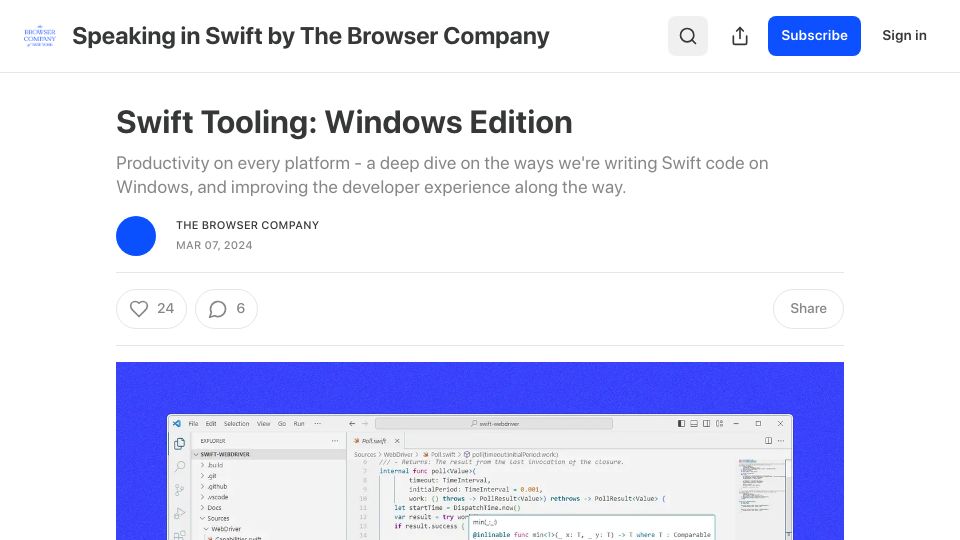The image size is (960, 540).
Task: Click the article title heading
Action: click(x=344, y=122)
